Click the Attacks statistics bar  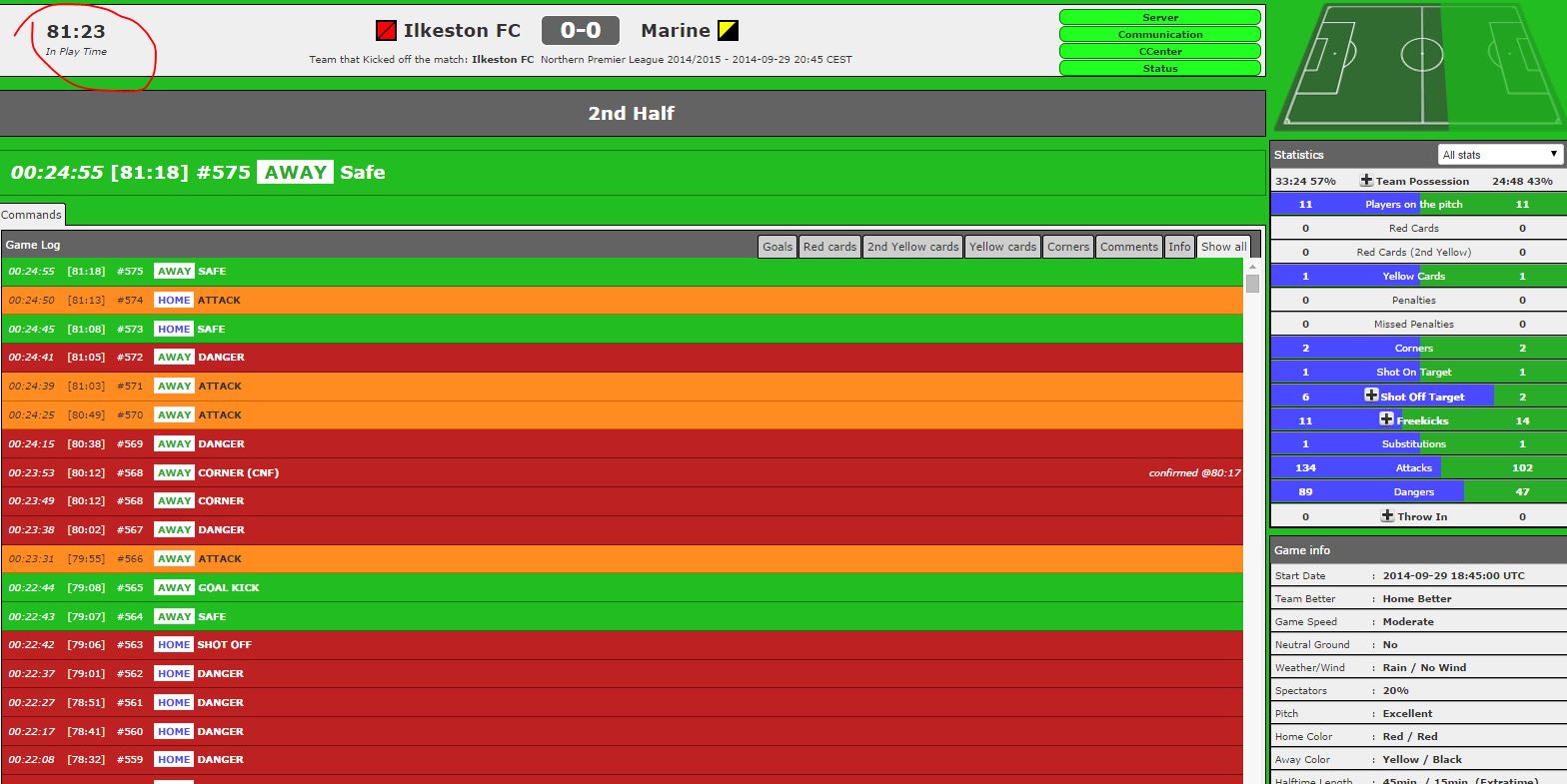[1418, 467]
